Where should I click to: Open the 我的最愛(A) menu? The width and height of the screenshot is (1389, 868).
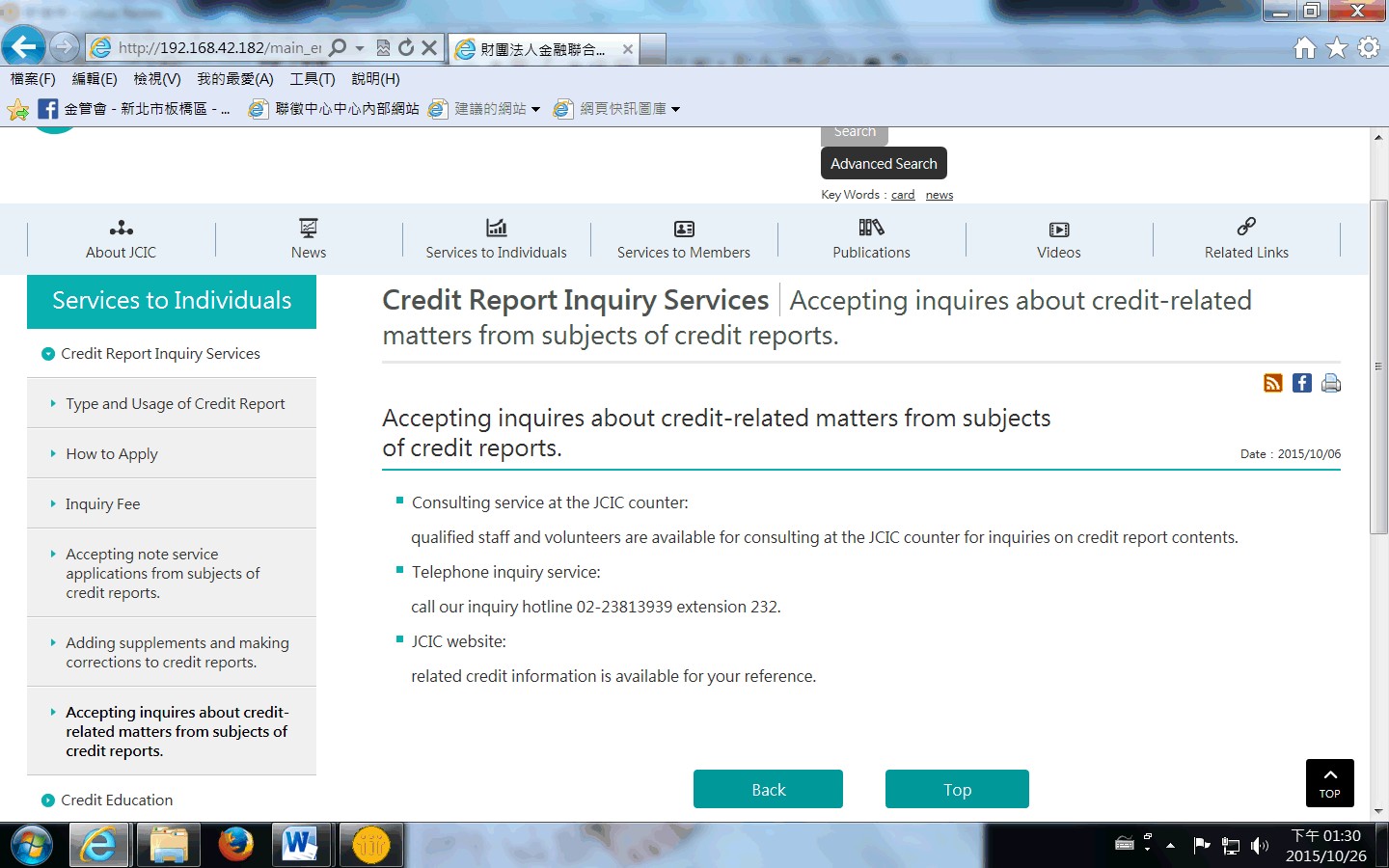(235, 79)
